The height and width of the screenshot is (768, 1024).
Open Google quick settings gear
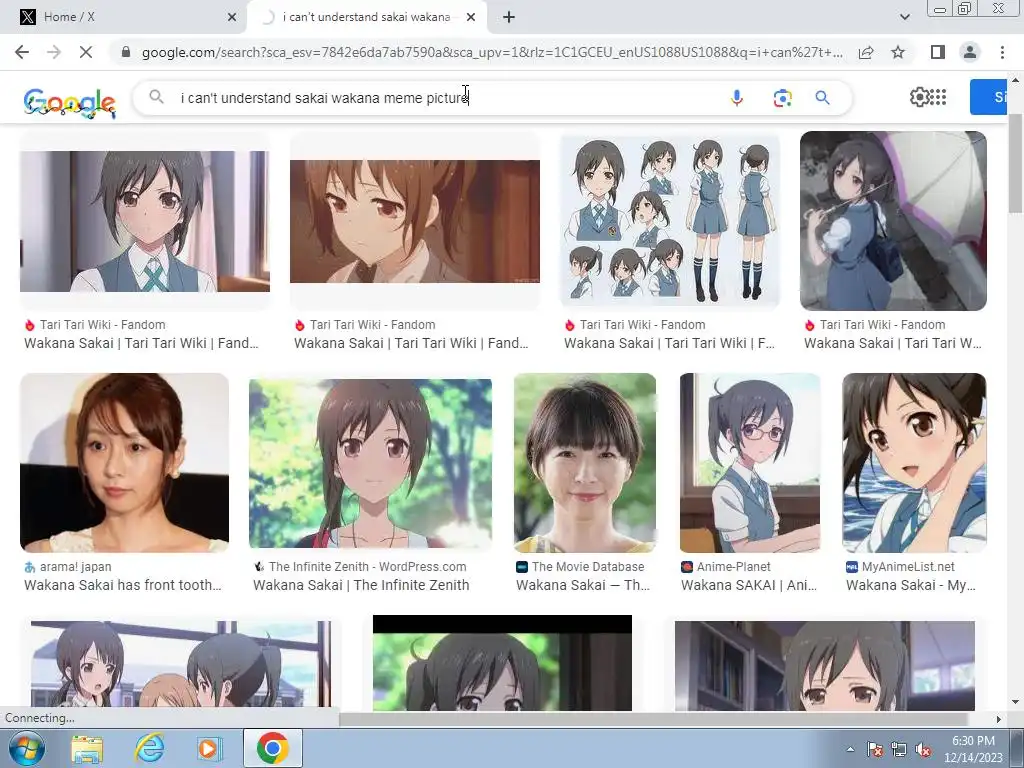(919, 97)
